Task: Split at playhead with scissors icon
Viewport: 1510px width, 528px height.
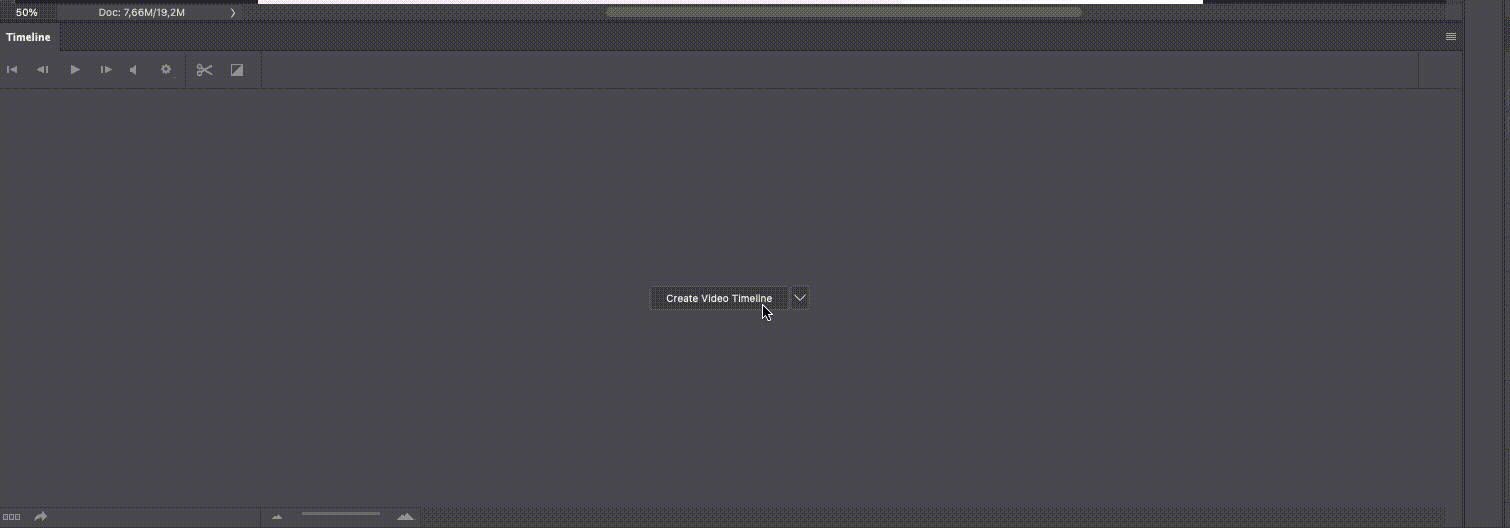Action: [x=204, y=70]
